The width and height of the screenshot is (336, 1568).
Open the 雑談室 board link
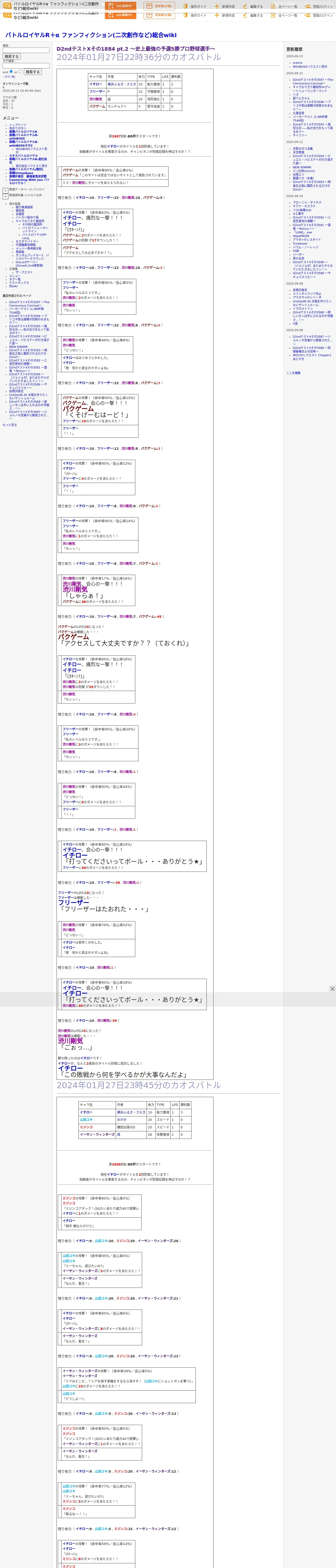(20, 211)
